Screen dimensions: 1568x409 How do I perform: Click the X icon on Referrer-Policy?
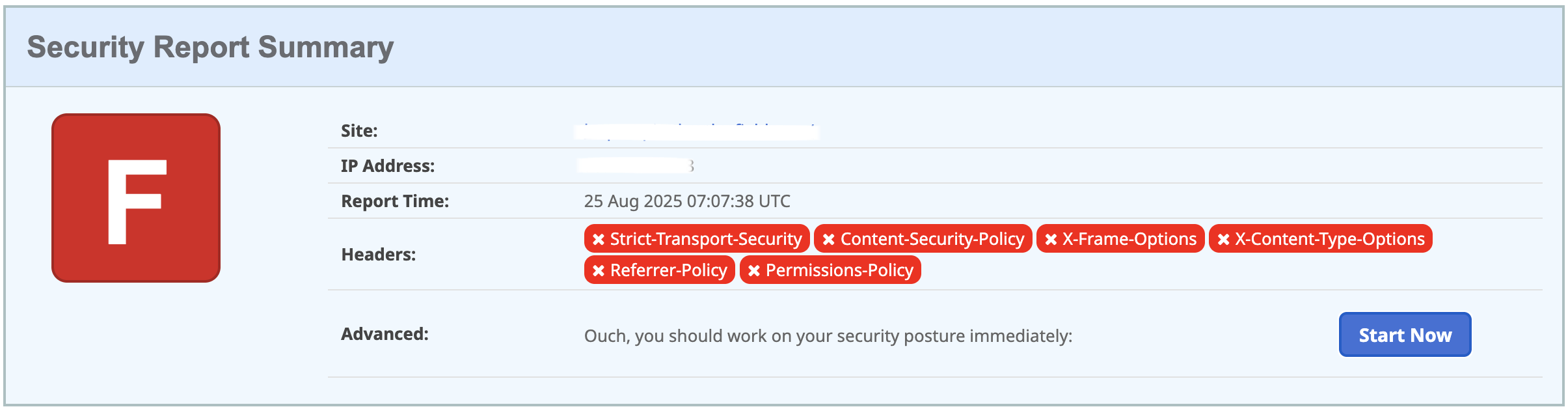[x=599, y=270]
